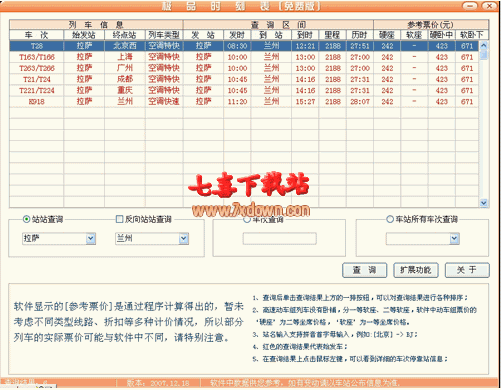This screenshot has width=501, height=390.
Task: Click the 15:27 arrival time cell
Action: pos(305,101)
